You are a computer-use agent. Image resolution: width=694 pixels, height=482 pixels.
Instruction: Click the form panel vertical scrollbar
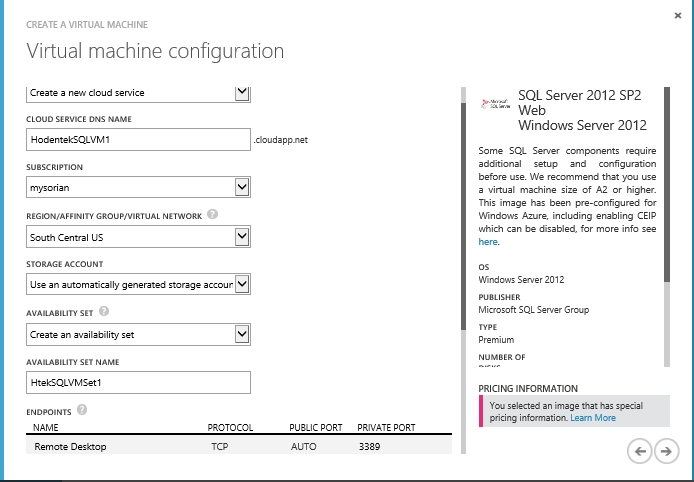[x=463, y=270]
